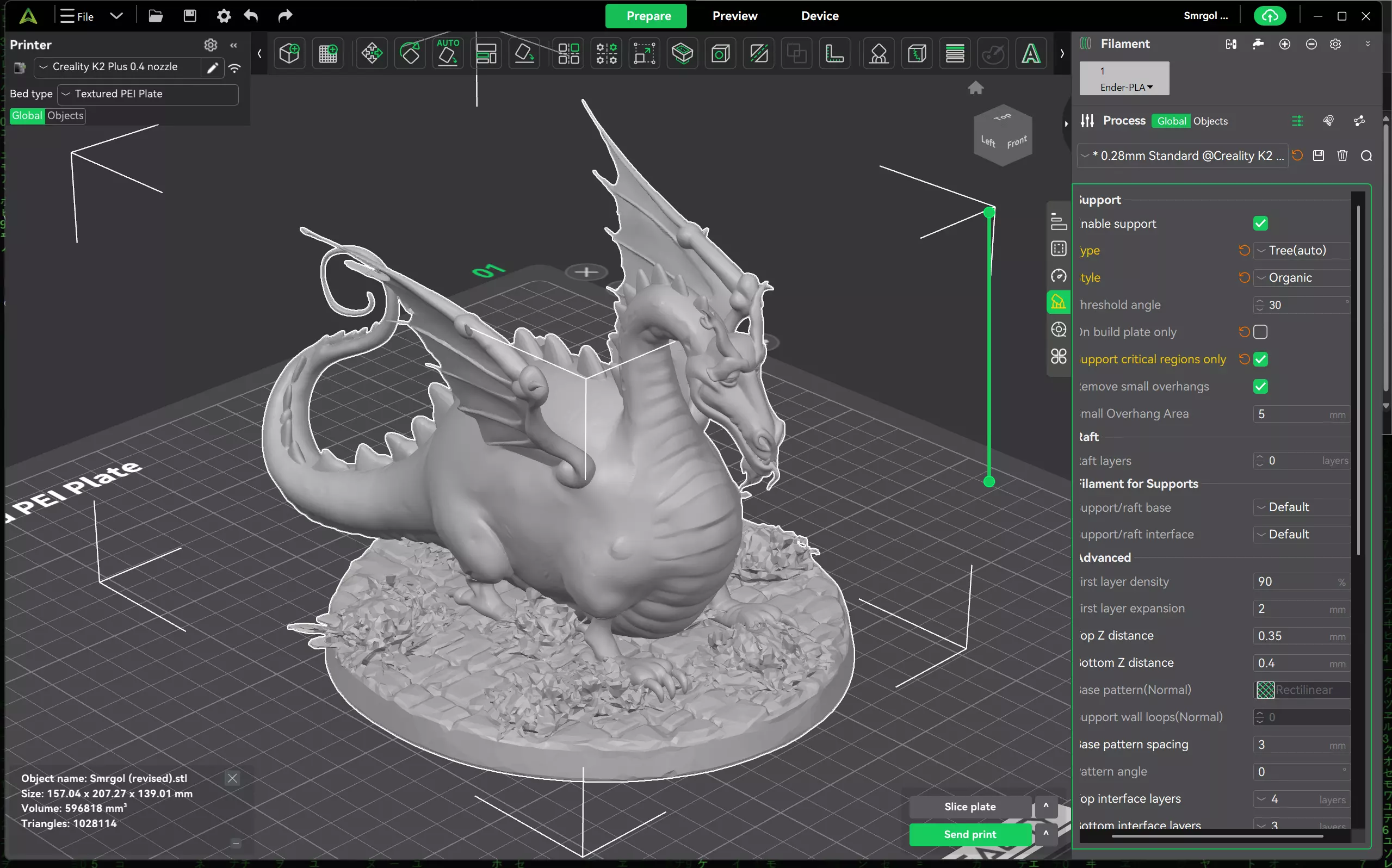Screen dimensions: 1392x868
Task: Open printer dropdown Creality K2 Plus 0.4 nozzle
Action: tap(117, 67)
